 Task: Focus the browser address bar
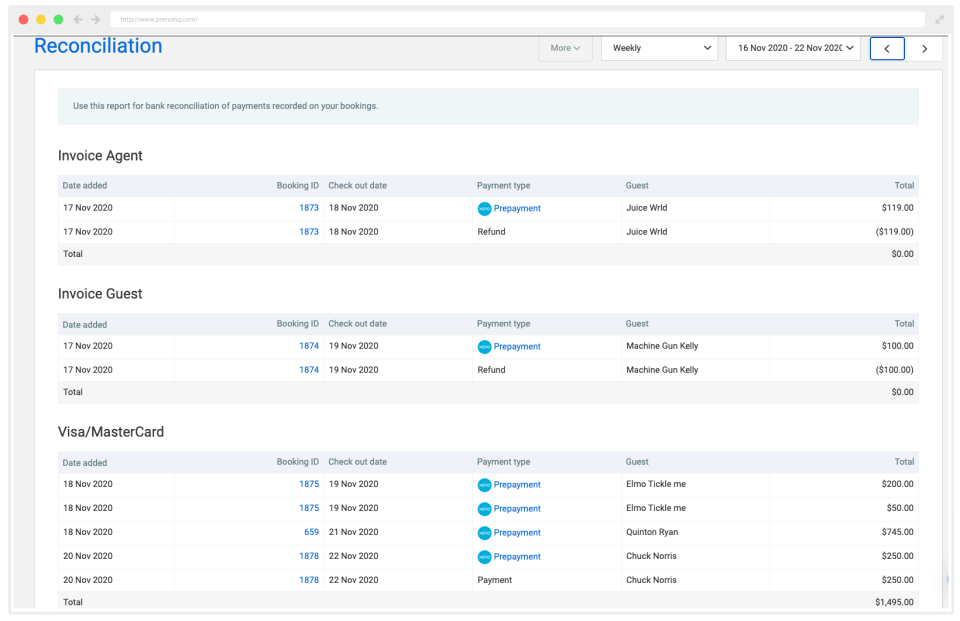(517, 20)
